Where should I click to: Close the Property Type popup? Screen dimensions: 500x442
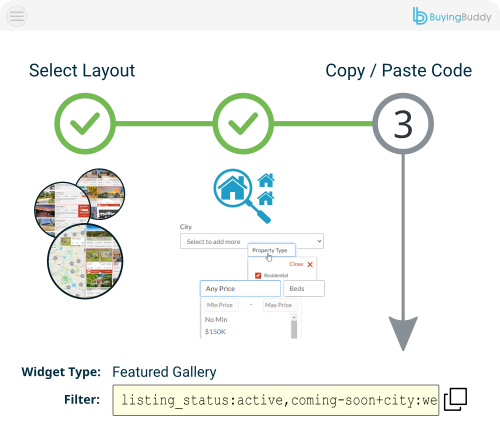[301, 264]
